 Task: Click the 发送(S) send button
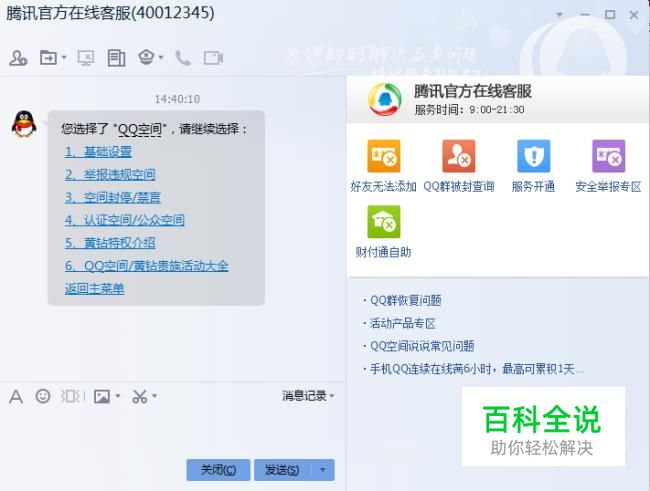282,470
